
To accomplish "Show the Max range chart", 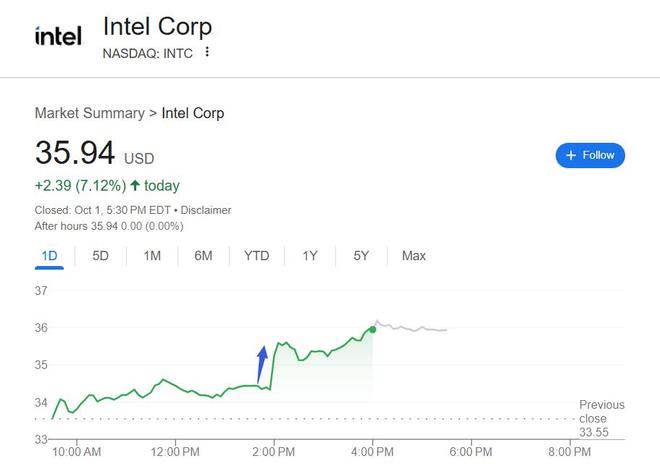I will (413, 256).
